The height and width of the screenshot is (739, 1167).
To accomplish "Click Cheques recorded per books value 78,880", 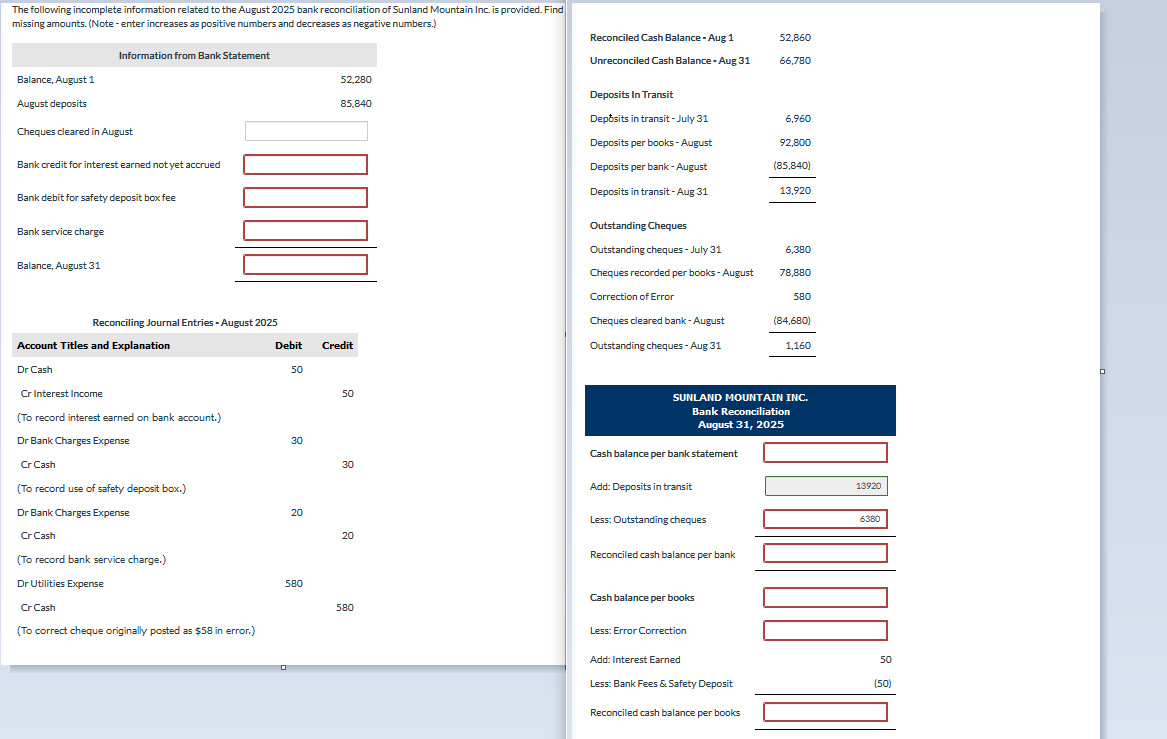I will (x=795, y=272).
